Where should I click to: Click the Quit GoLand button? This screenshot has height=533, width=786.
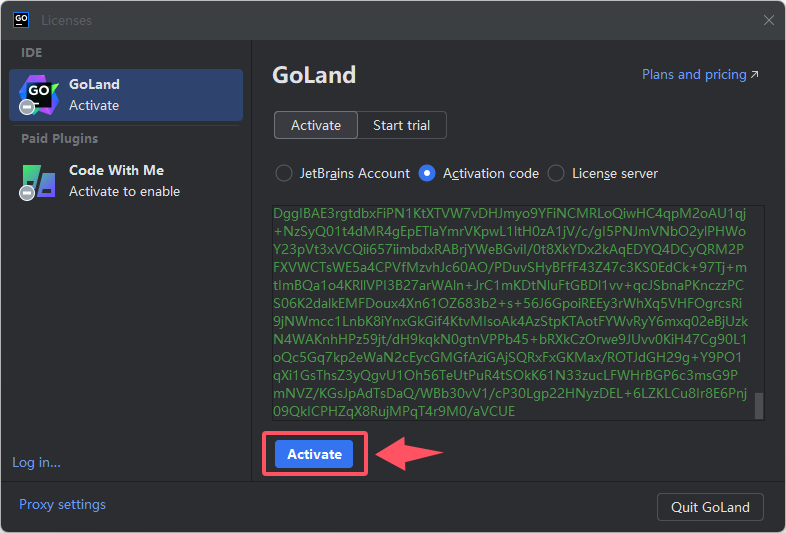[x=710, y=507]
